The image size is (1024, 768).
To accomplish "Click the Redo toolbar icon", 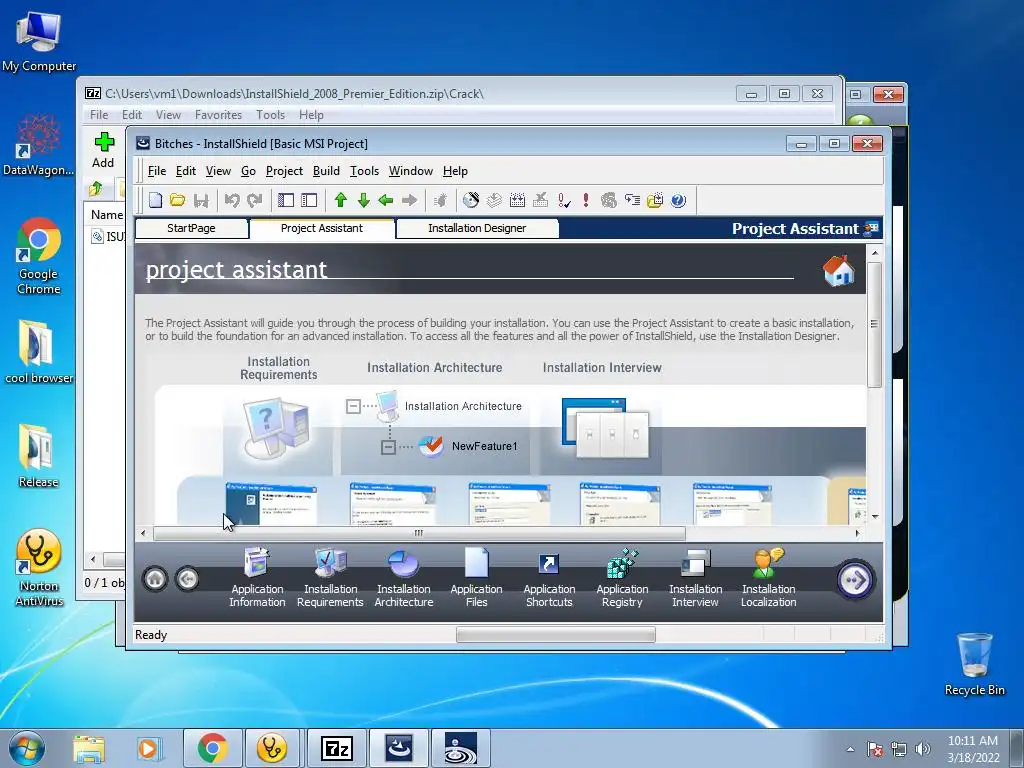I will coord(255,200).
